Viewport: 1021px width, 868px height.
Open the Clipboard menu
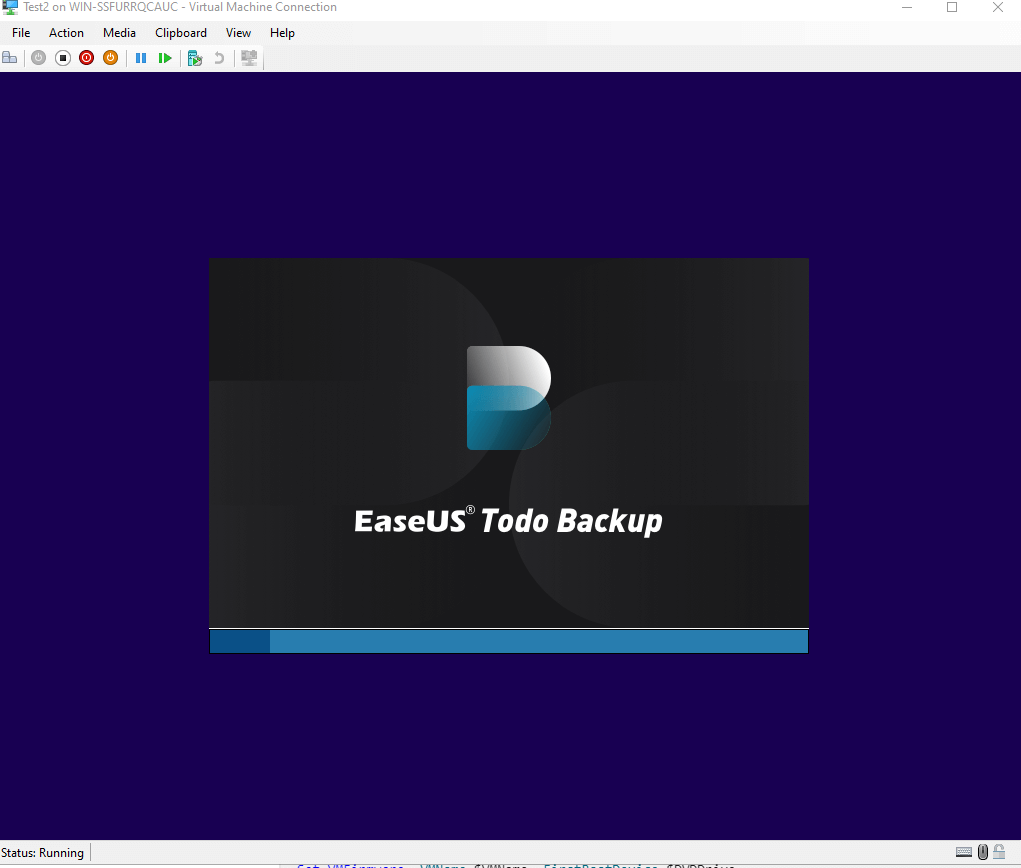(181, 33)
